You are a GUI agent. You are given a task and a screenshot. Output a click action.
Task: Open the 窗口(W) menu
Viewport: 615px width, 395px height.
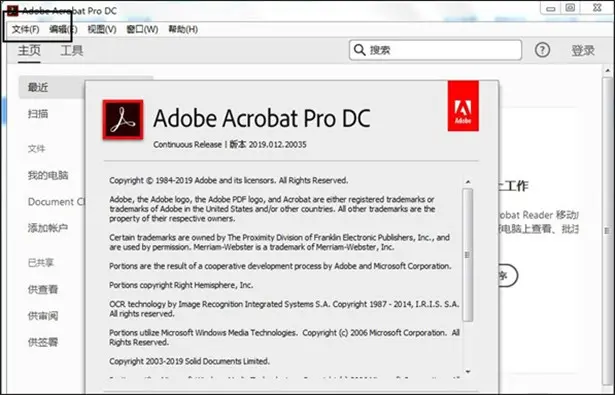142,29
